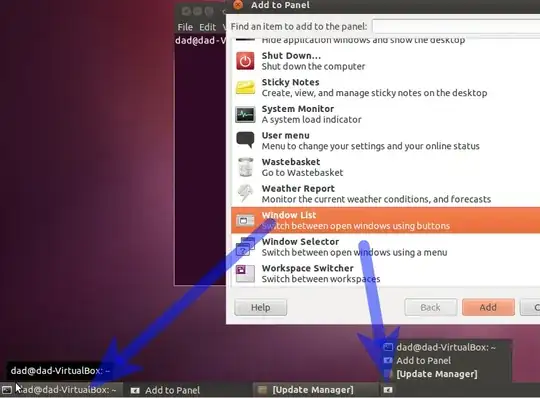Select the Window List icon
This screenshot has width=540, height=398.
click(x=245, y=220)
